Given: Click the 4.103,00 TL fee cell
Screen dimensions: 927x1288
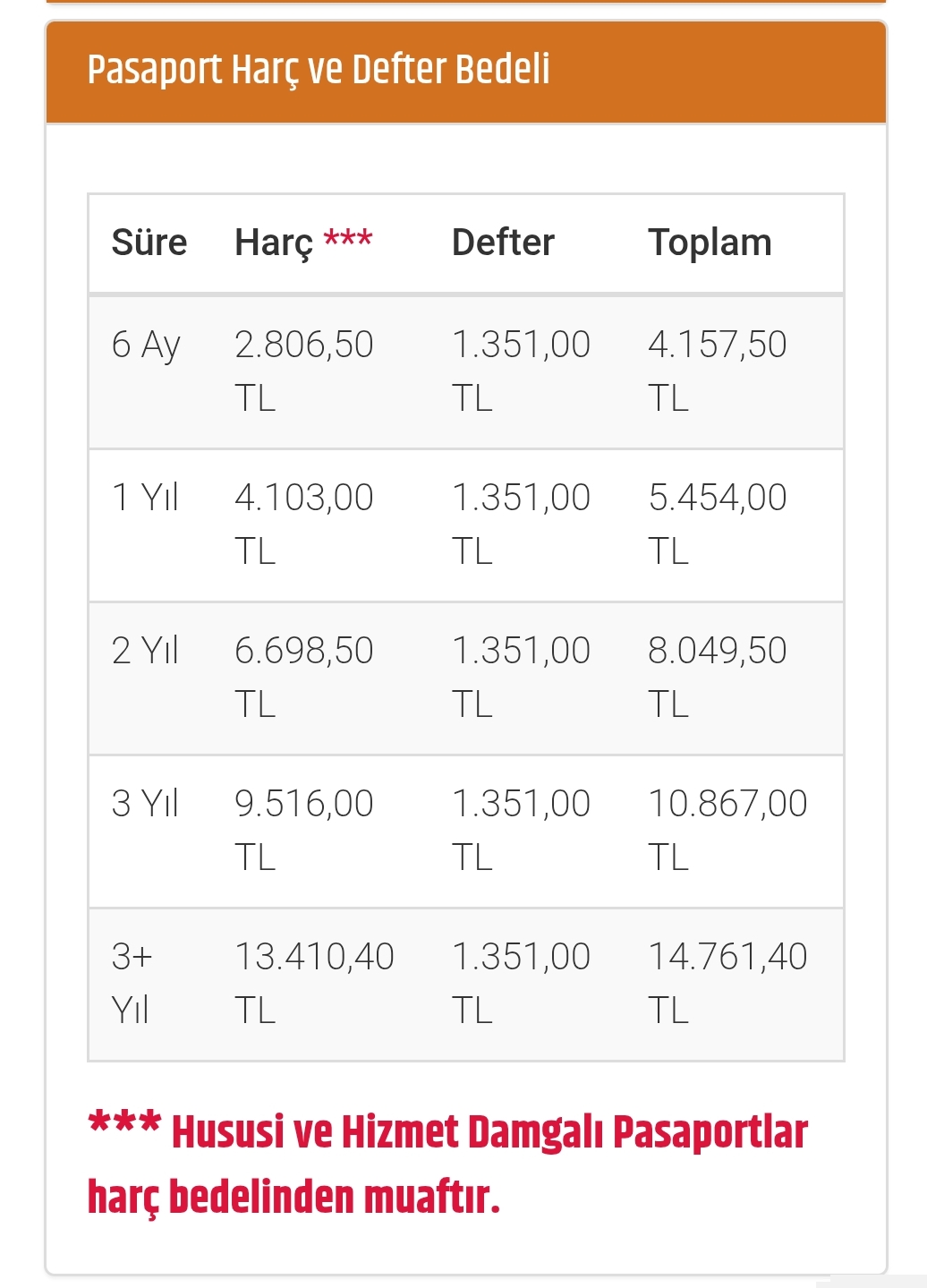Looking at the screenshot, I should click(x=304, y=524).
